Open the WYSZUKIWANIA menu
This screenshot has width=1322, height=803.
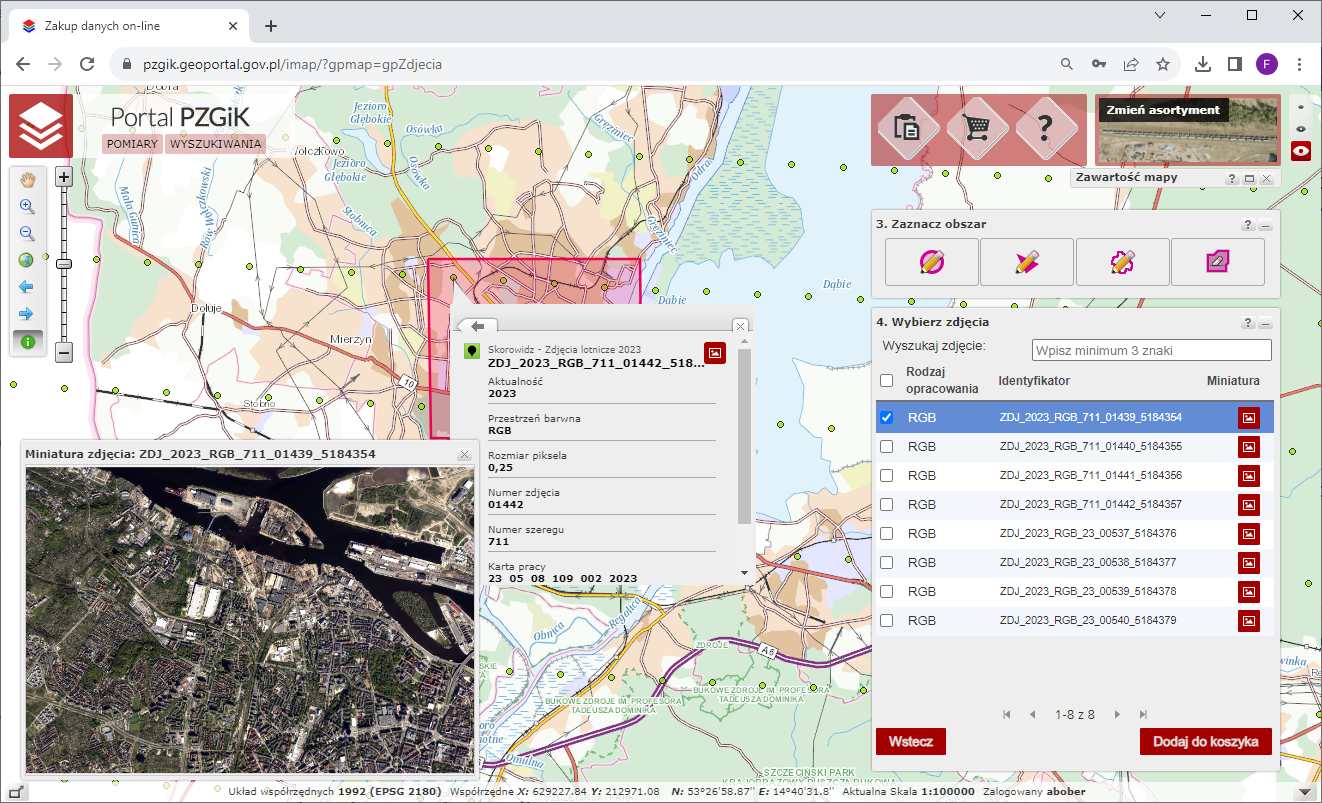coord(215,144)
